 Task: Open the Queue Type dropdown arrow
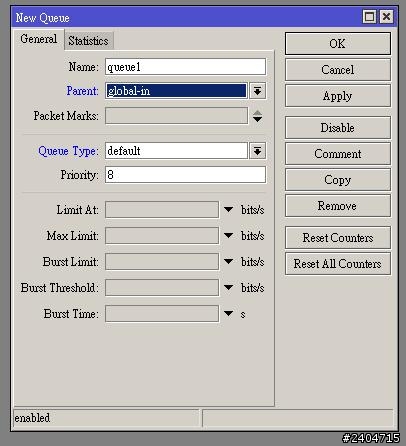pos(257,151)
